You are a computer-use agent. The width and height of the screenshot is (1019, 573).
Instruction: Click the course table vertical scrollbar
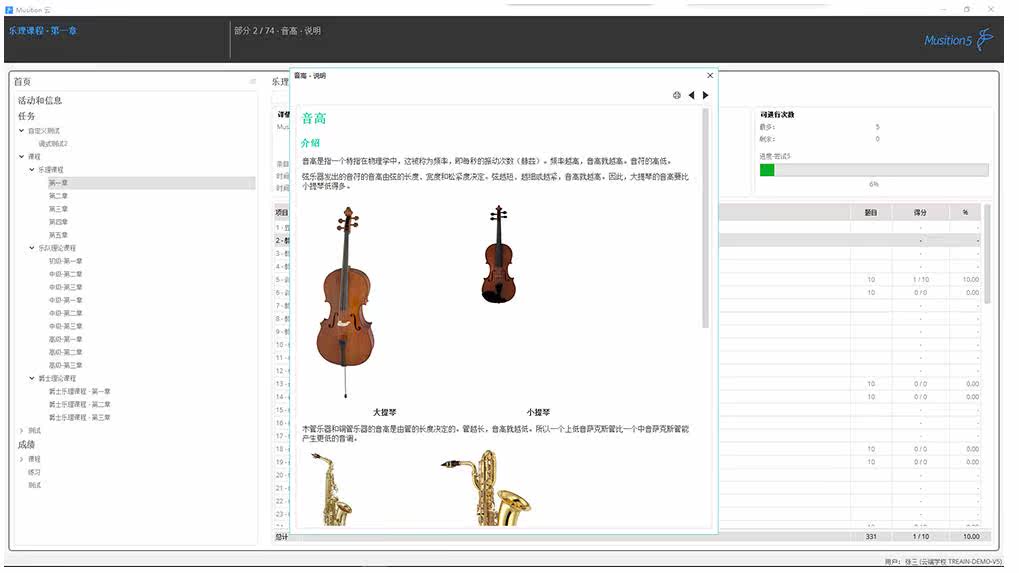(987, 253)
